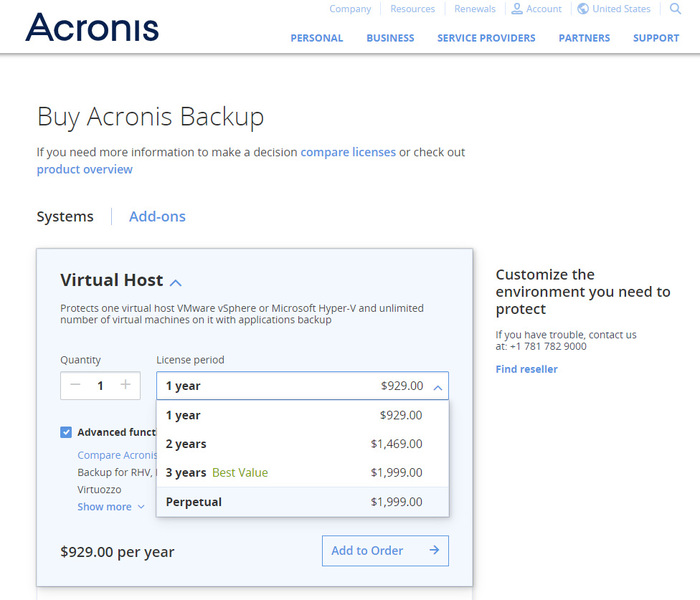
Task: Follow the Find reseller link
Action: tap(526, 369)
